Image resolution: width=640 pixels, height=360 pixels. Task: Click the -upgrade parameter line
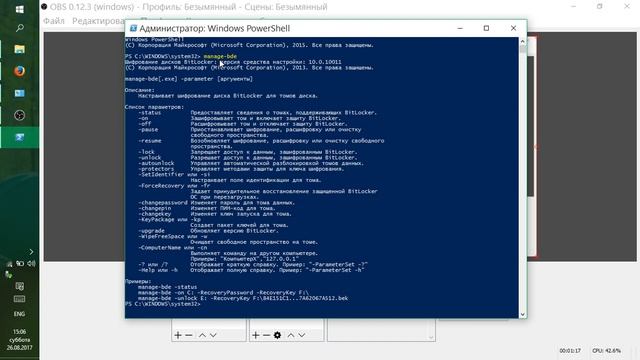(x=208, y=231)
